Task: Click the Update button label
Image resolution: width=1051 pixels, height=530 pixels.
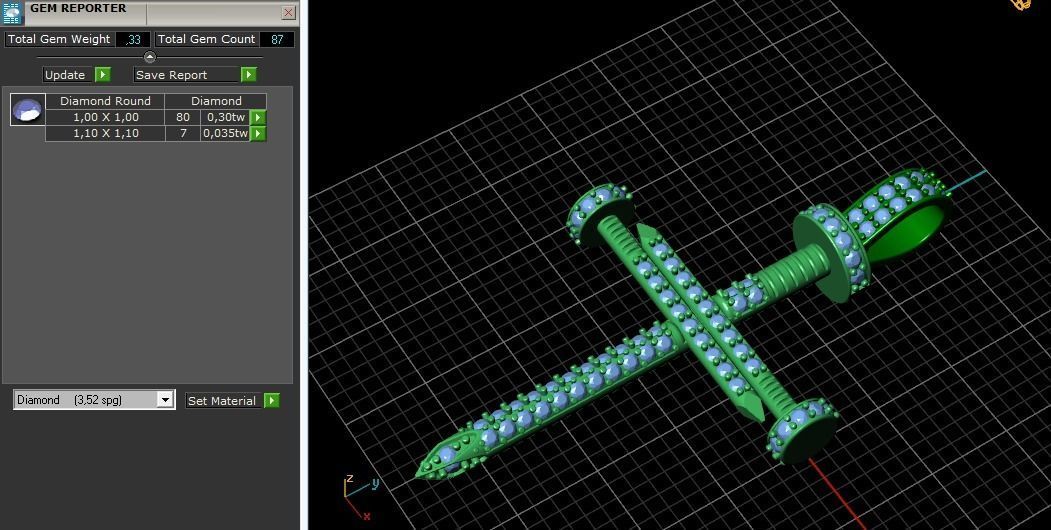Action: pyautogui.click(x=65, y=75)
